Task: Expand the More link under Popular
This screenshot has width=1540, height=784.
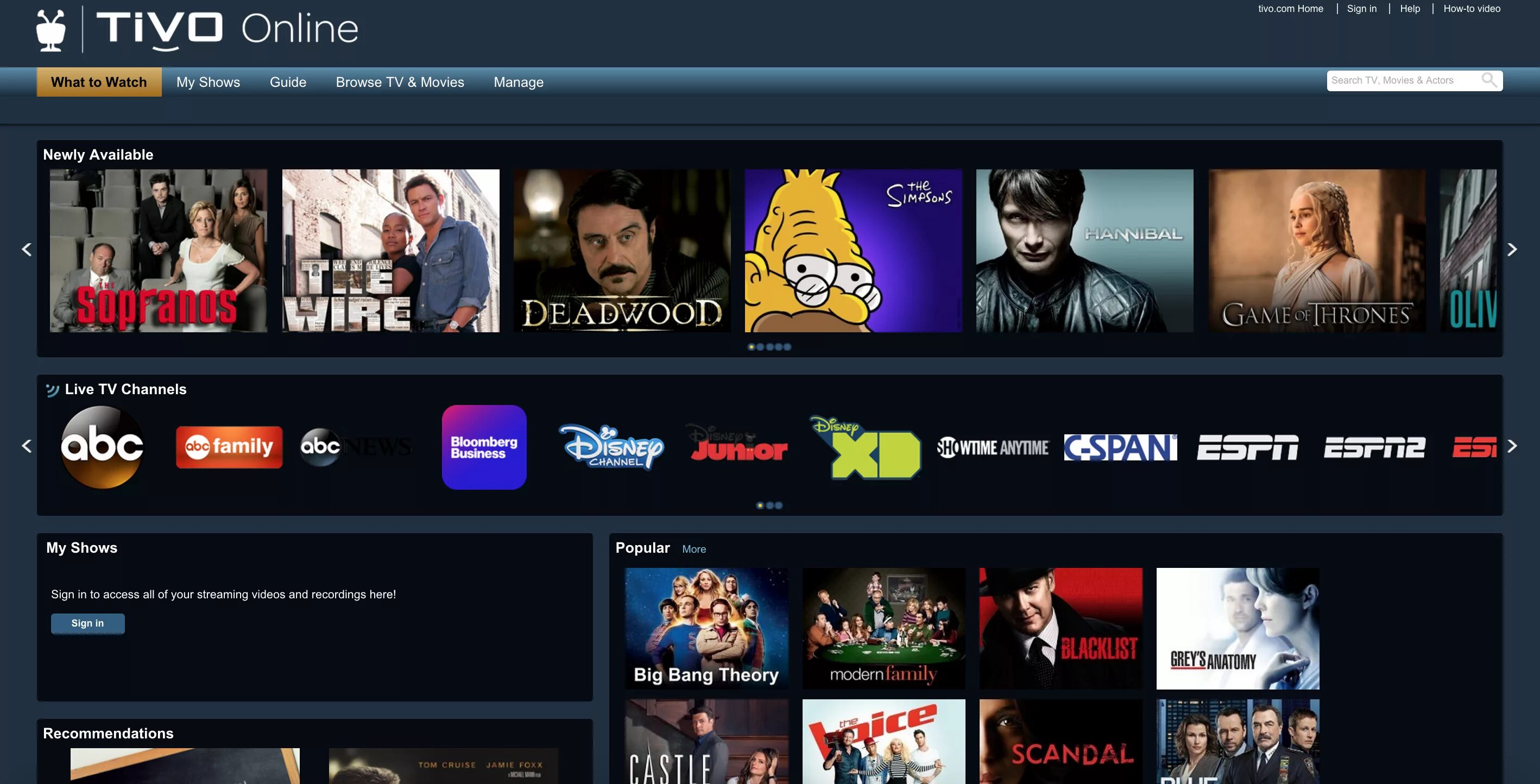Action: tap(694, 548)
